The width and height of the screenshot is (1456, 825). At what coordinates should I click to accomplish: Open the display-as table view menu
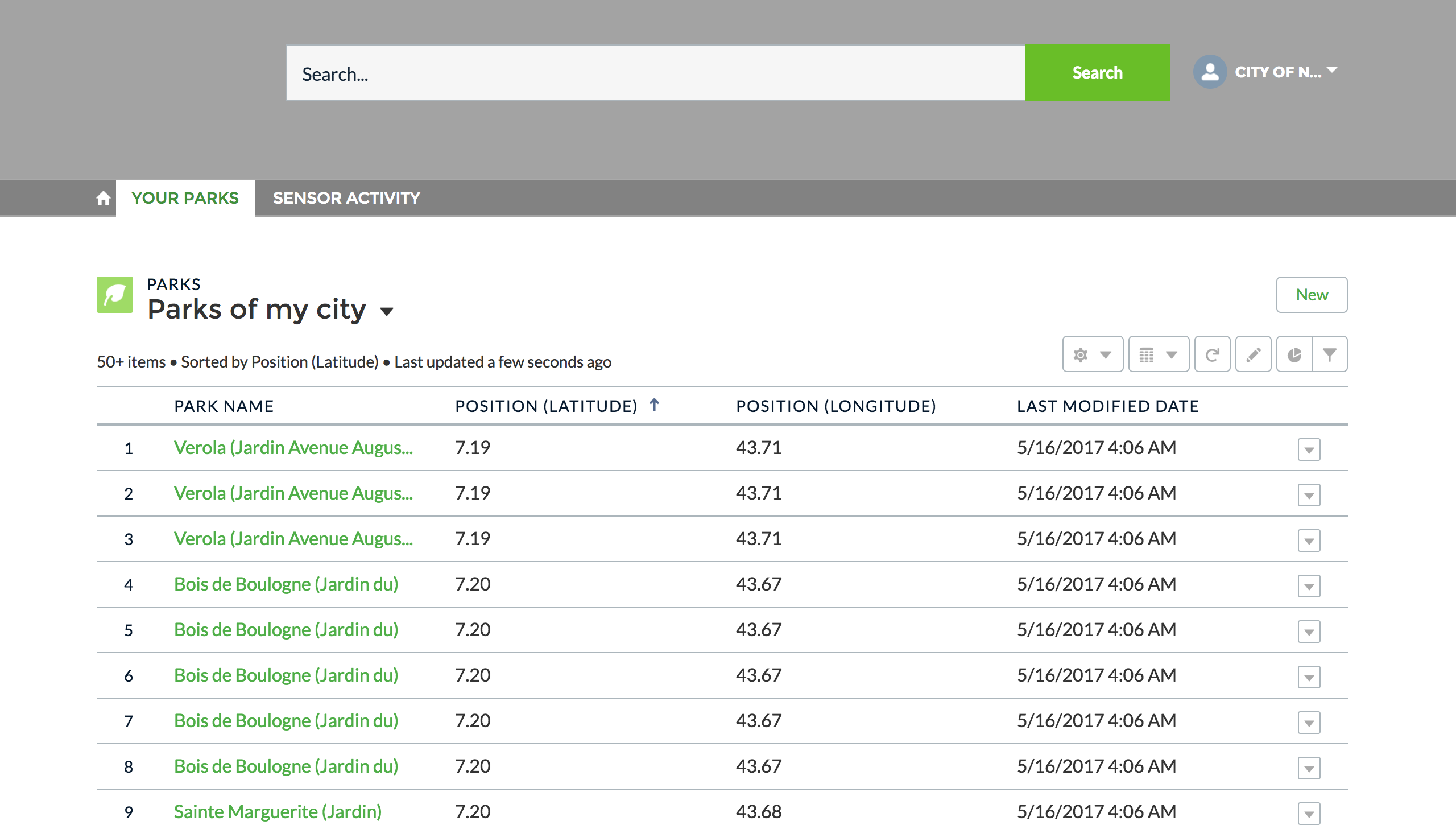[1158, 354]
